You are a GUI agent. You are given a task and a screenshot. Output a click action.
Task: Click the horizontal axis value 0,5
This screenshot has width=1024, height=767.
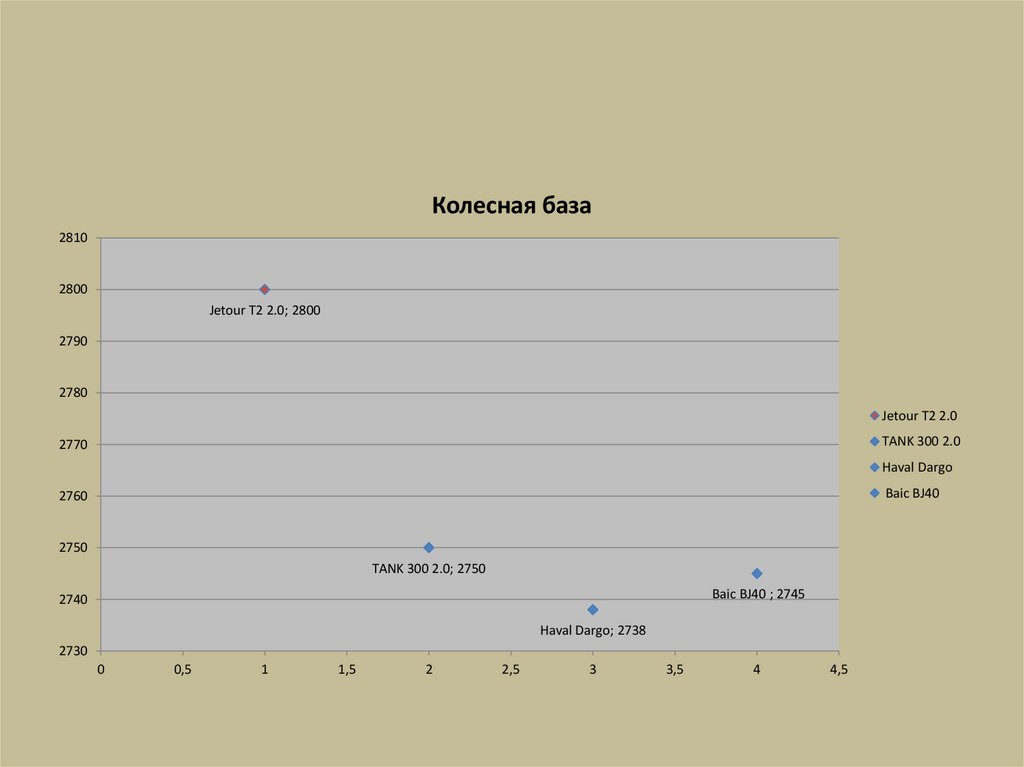click(x=183, y=670)
